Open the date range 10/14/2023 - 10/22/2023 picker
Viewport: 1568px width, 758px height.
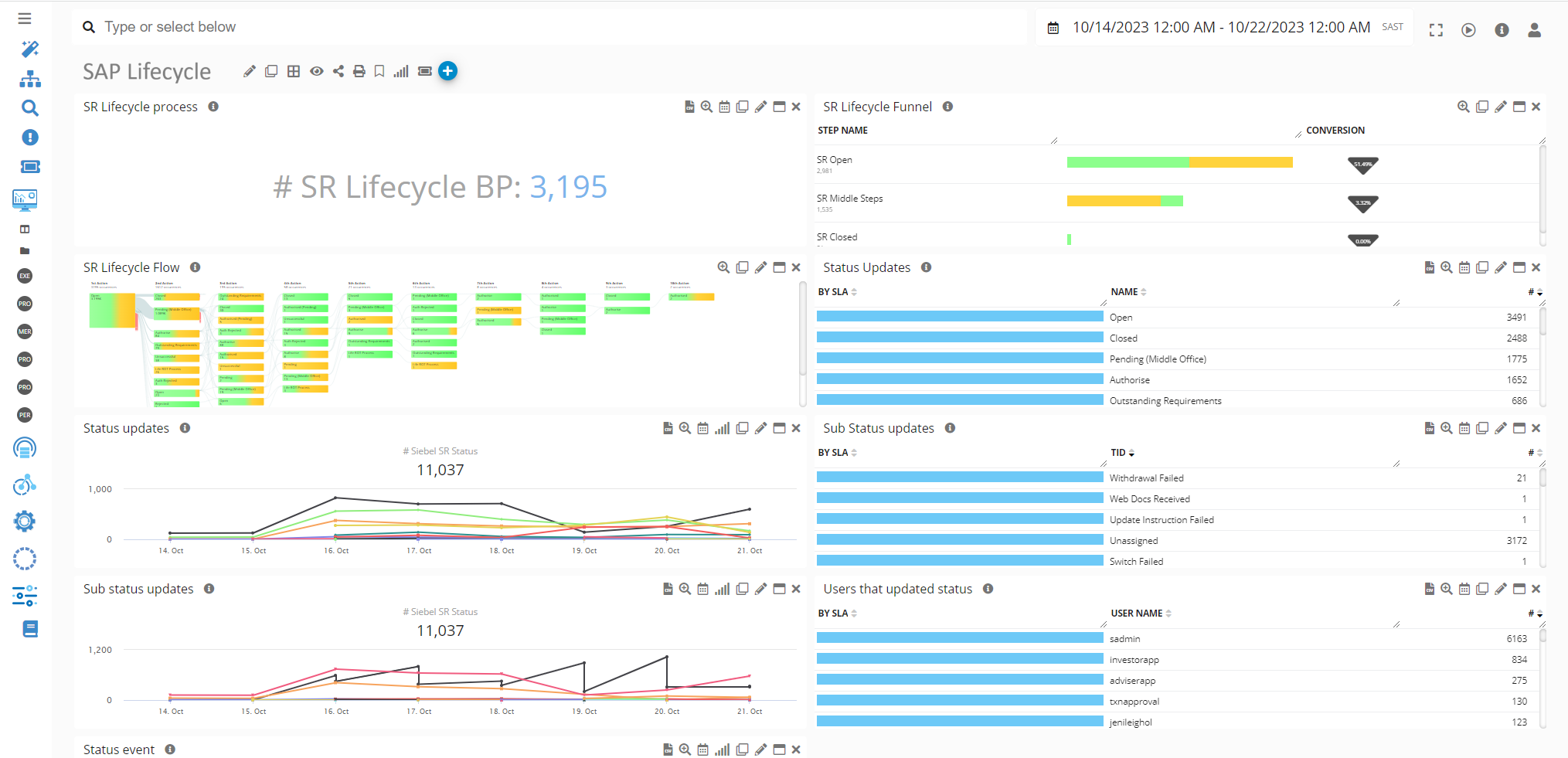click(x=1221, y=28)
